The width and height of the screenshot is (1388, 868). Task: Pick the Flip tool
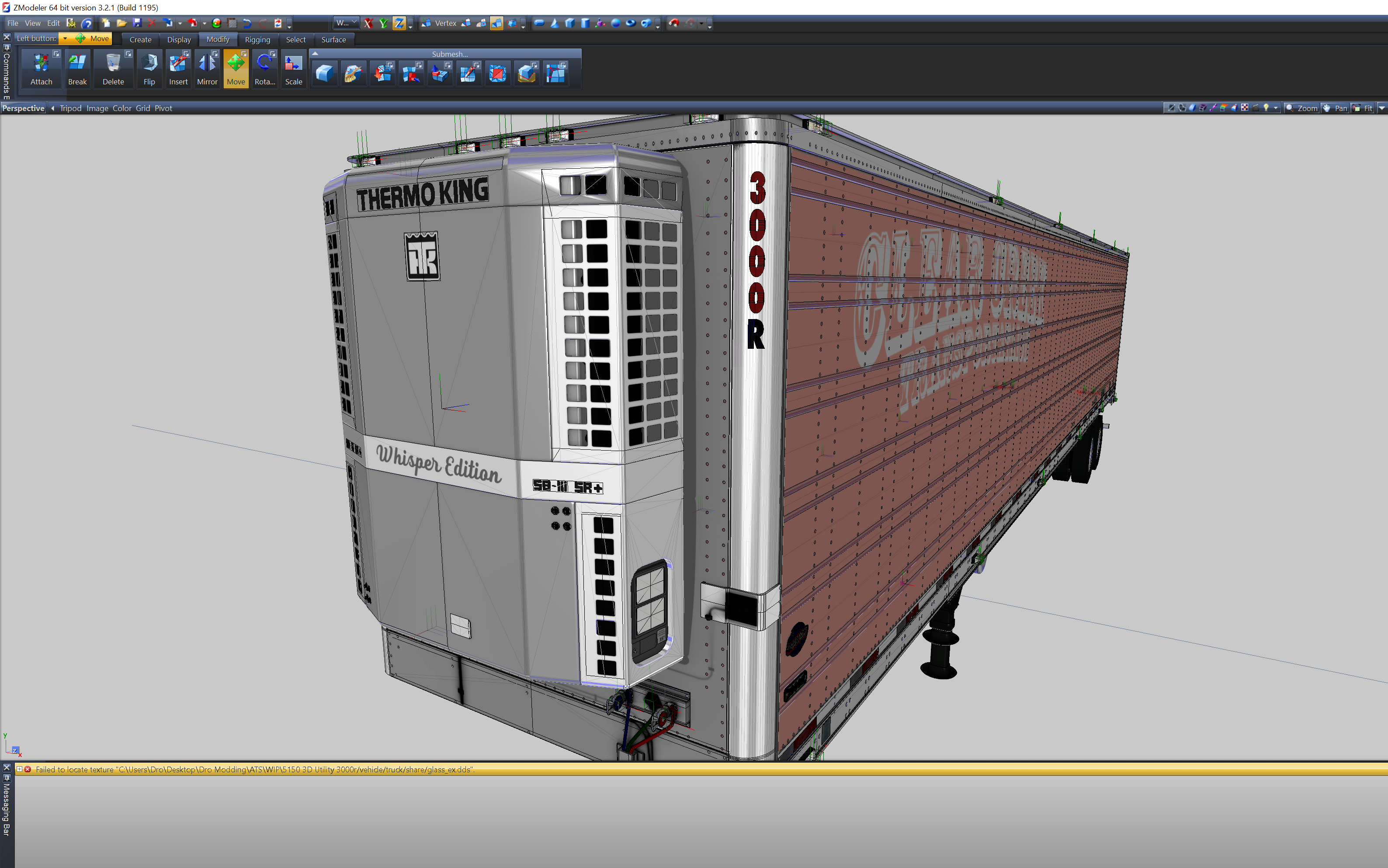(x=149, y=68)
